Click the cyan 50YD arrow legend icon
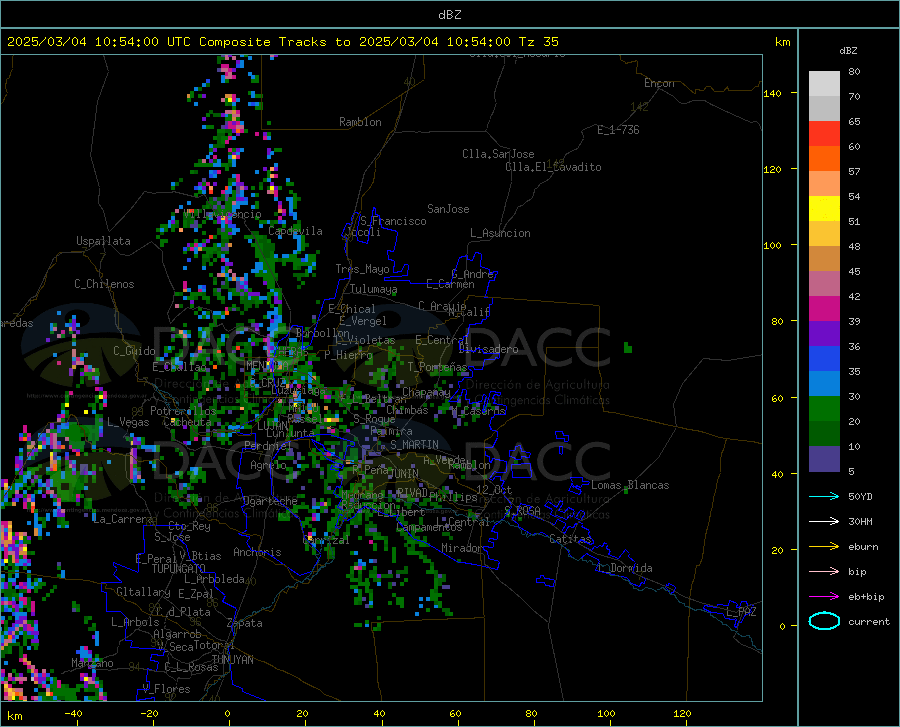This screenshot has width=900, height=727. tap(824, 496)
